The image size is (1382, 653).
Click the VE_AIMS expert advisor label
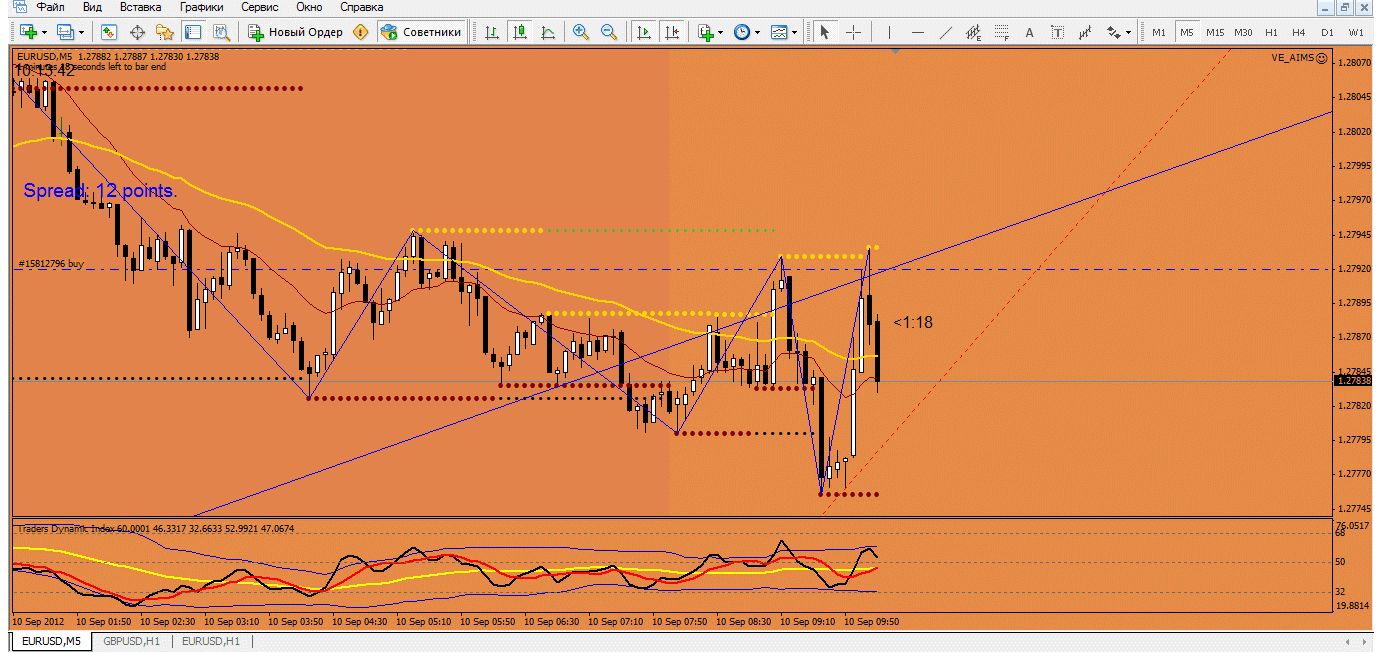coord(1299,58)
